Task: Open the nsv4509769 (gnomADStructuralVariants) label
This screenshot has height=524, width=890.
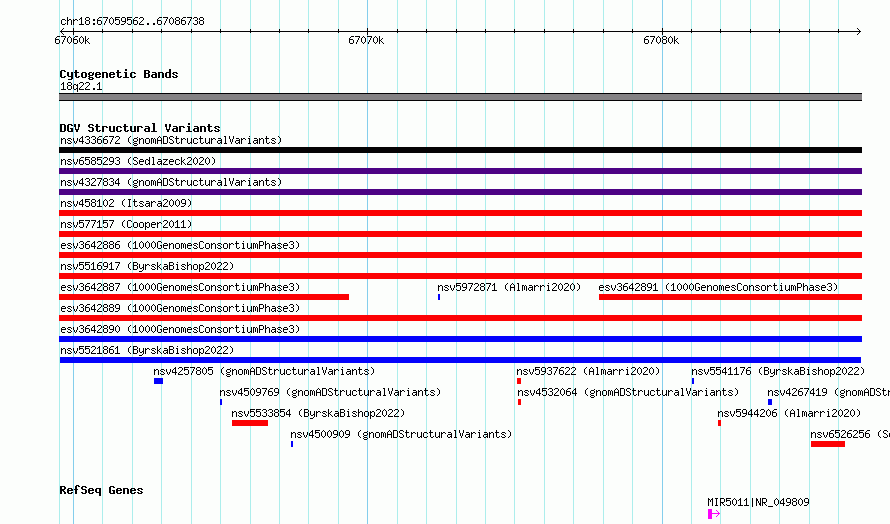Action: coord(330,392)
